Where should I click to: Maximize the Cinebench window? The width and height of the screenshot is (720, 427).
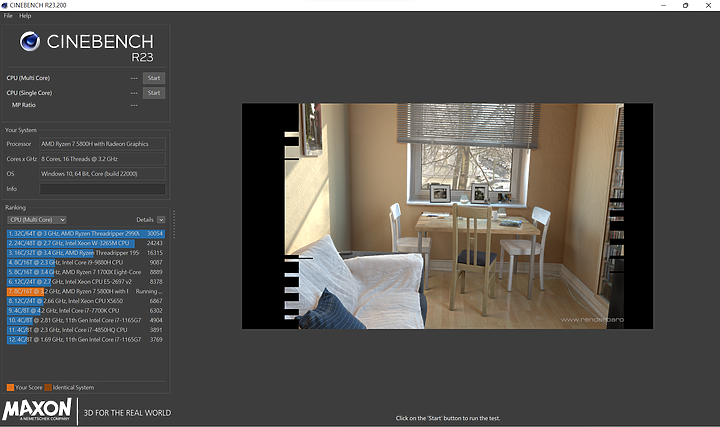[686, 6]
